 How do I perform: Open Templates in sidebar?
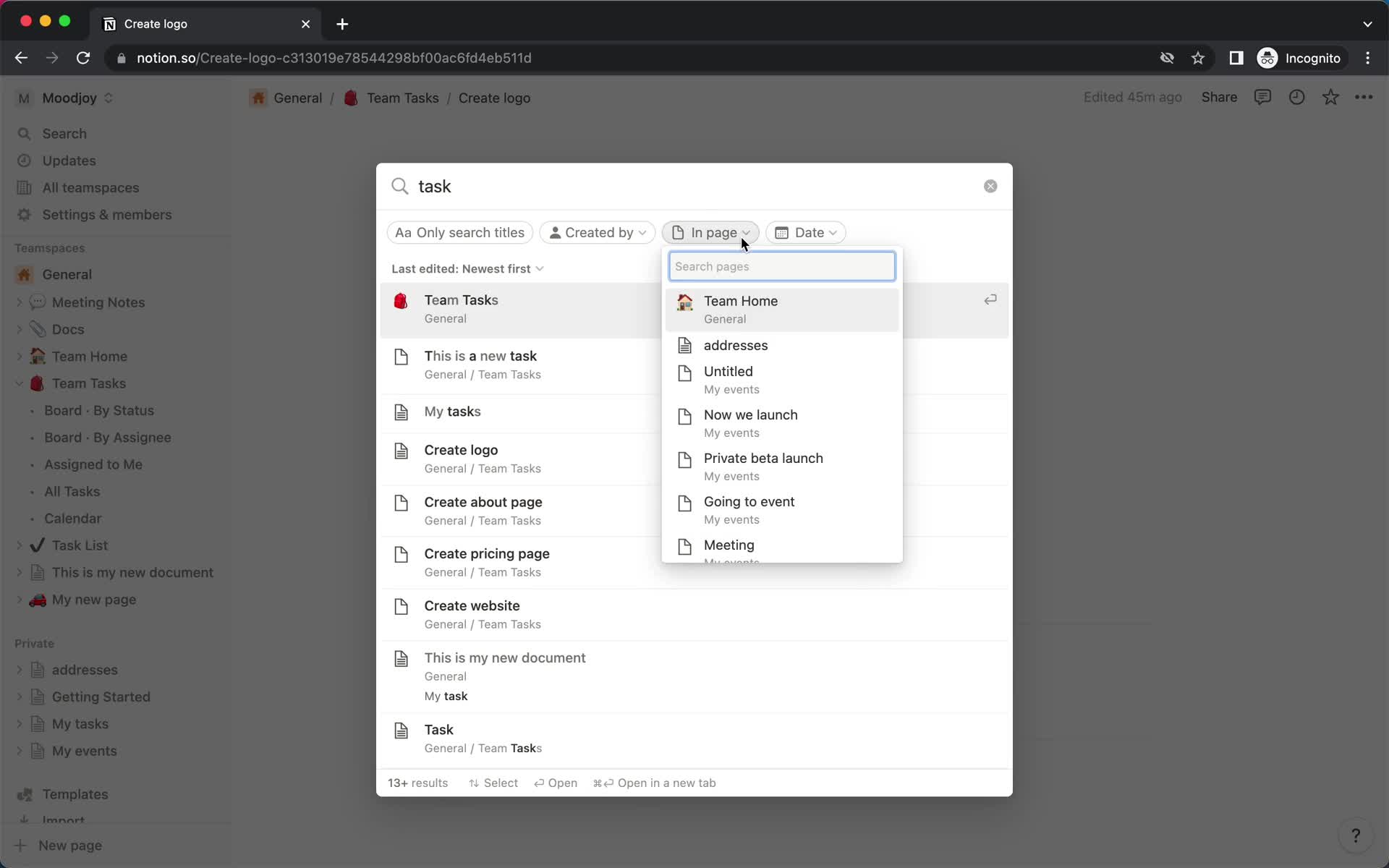pos(75,794)
